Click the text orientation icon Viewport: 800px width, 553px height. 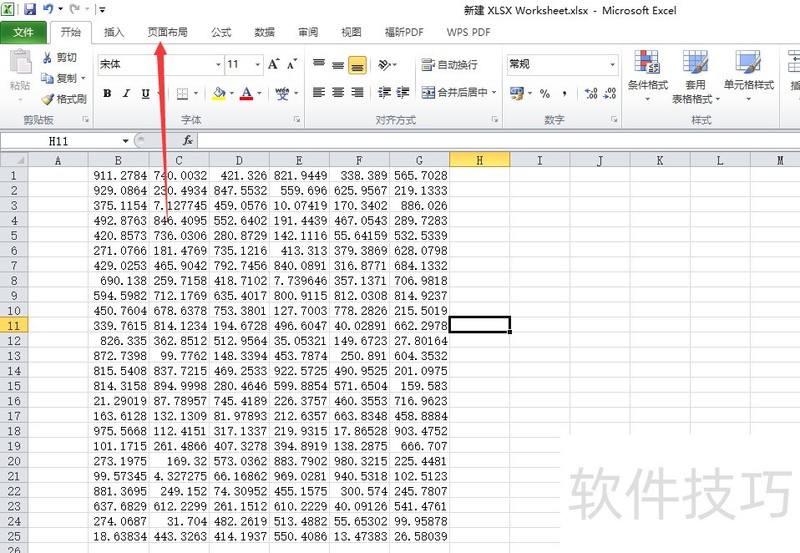384,65
